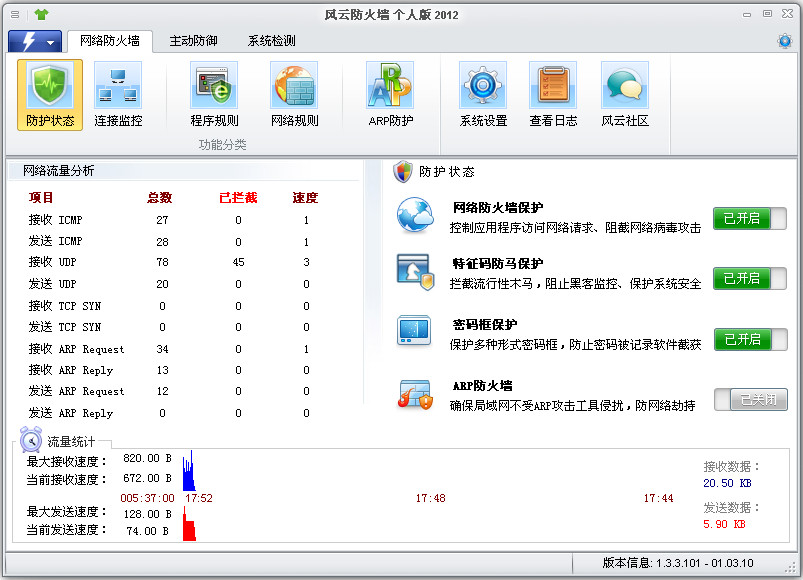Click the 已拦截 column header
The height and width of the screenshot is (580, 803).
click(x=238, y=198)
